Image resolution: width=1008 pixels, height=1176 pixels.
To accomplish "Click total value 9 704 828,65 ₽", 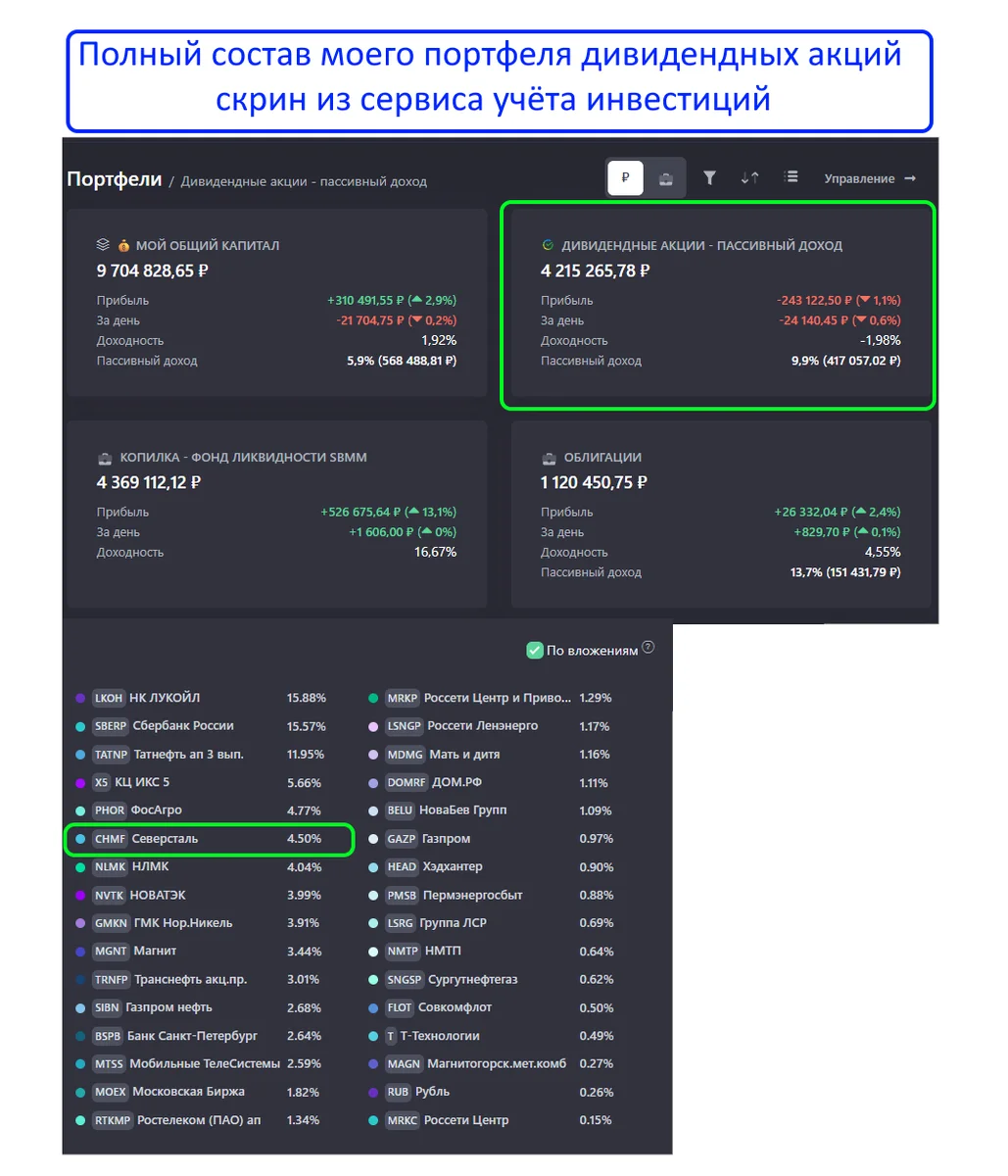I will tap(153, 270).
